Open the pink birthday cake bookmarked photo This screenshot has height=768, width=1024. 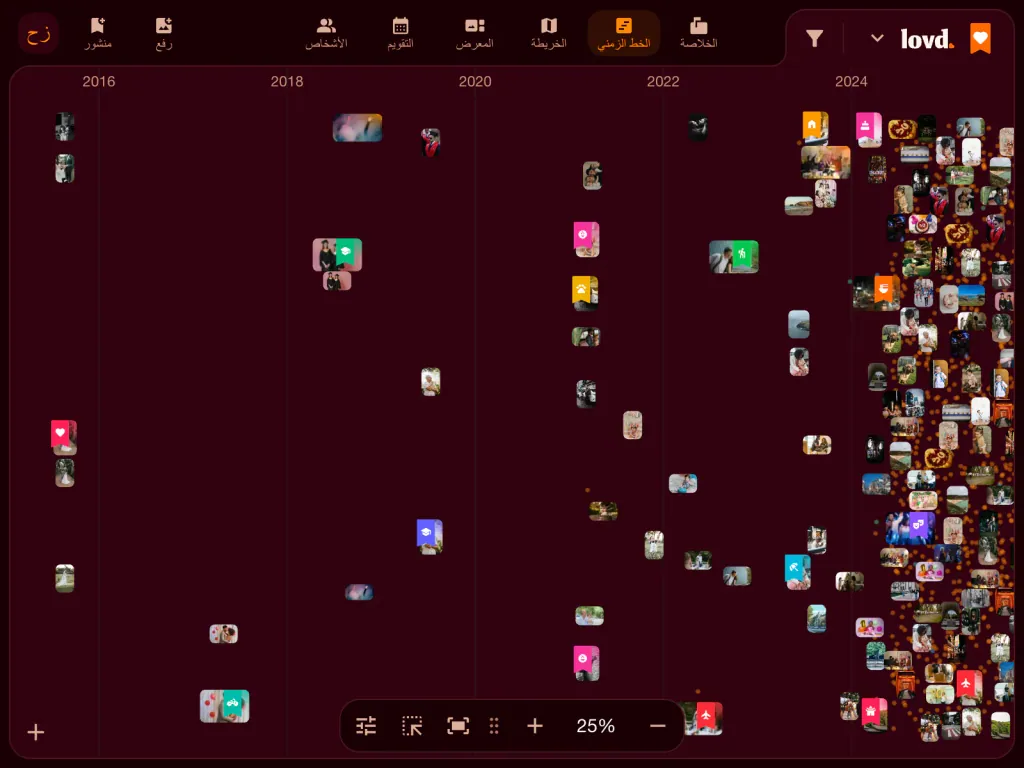pos(869,129)
